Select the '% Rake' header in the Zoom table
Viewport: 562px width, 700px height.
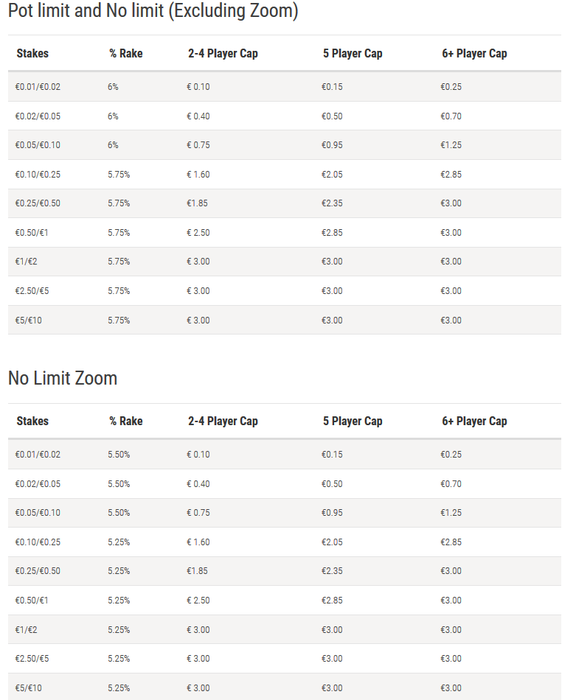(x=126, y=421)
